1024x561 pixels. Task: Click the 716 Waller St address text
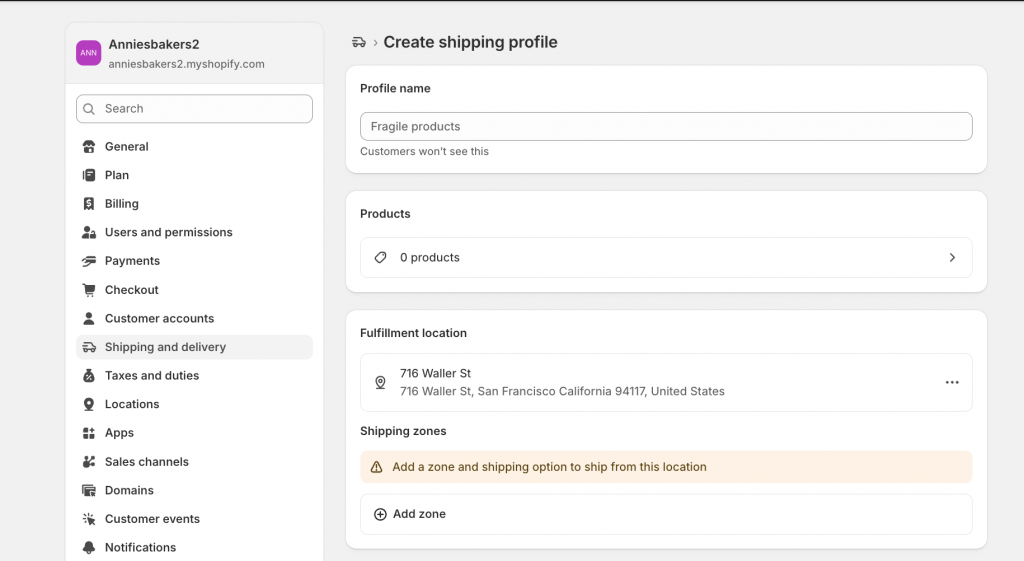click(562, 391)
